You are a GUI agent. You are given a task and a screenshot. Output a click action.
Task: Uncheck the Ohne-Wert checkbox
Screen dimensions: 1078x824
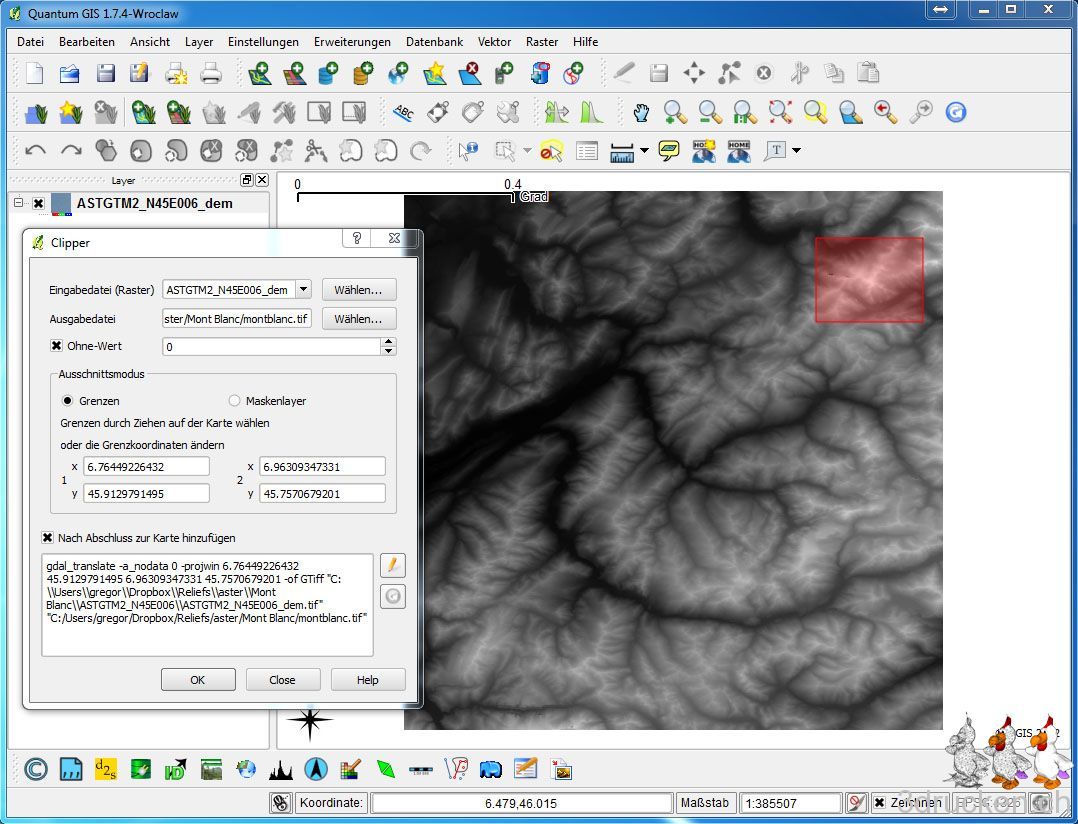pyautogui.click(x=57, y=346)
